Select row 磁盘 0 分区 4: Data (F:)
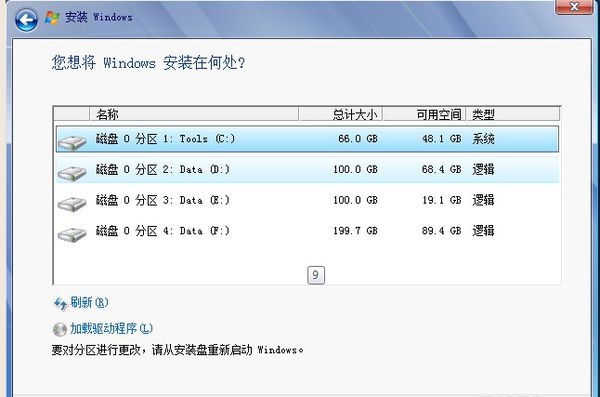Viewport: 600px width, 397px height. (307, 231)
